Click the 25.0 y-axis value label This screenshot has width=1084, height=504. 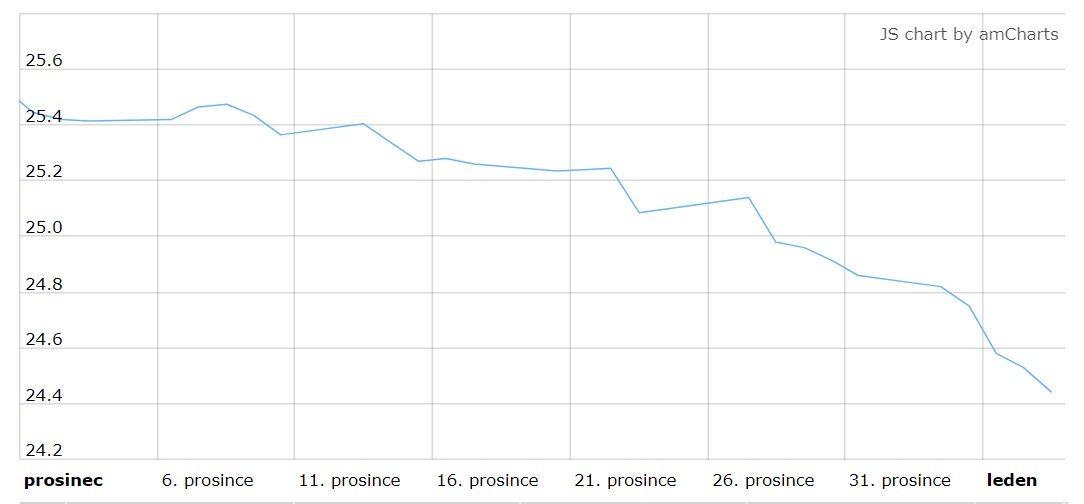(x=44, y=228)
